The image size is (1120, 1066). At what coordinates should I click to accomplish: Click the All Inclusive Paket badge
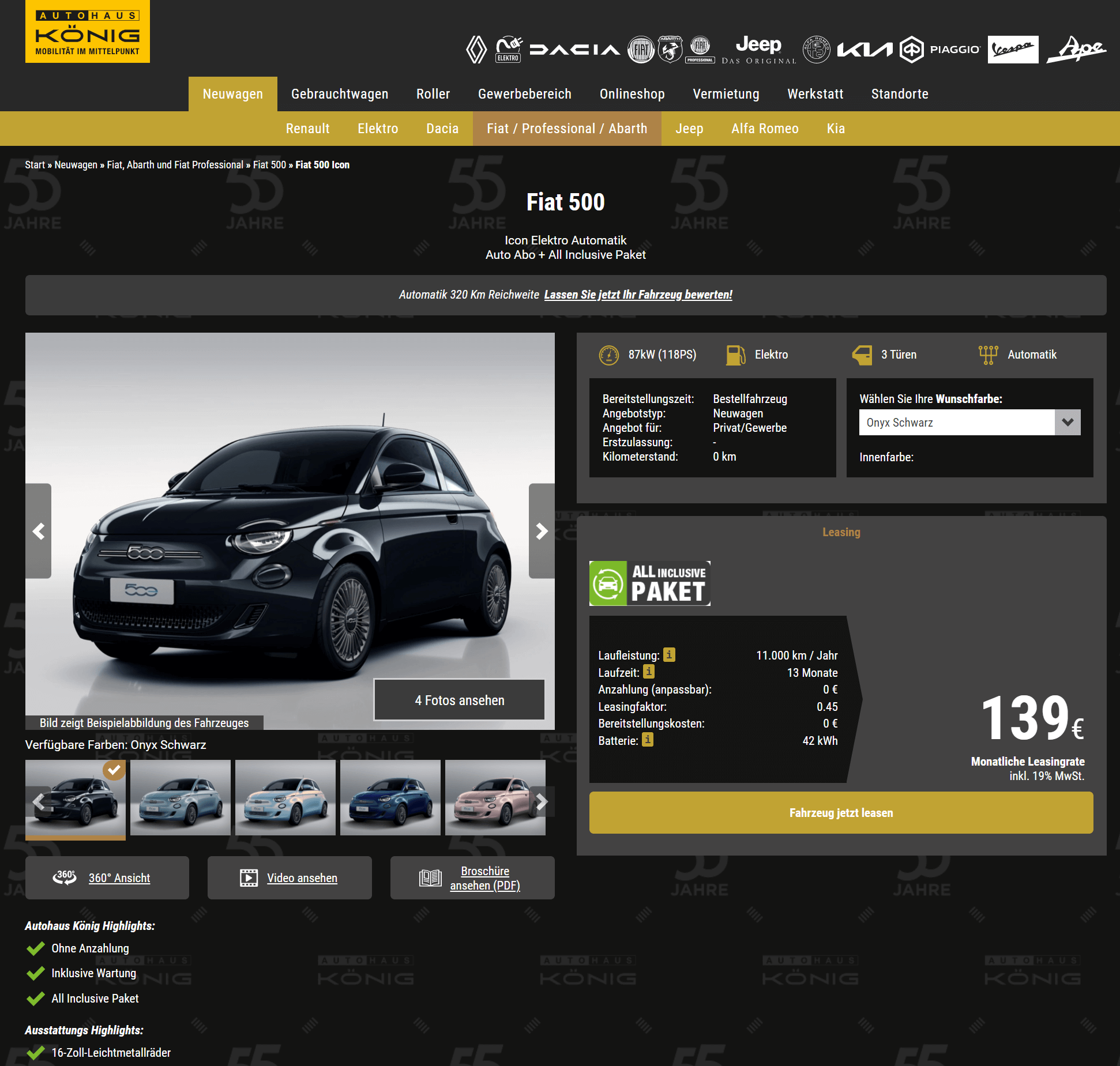[x=649, y=583]
